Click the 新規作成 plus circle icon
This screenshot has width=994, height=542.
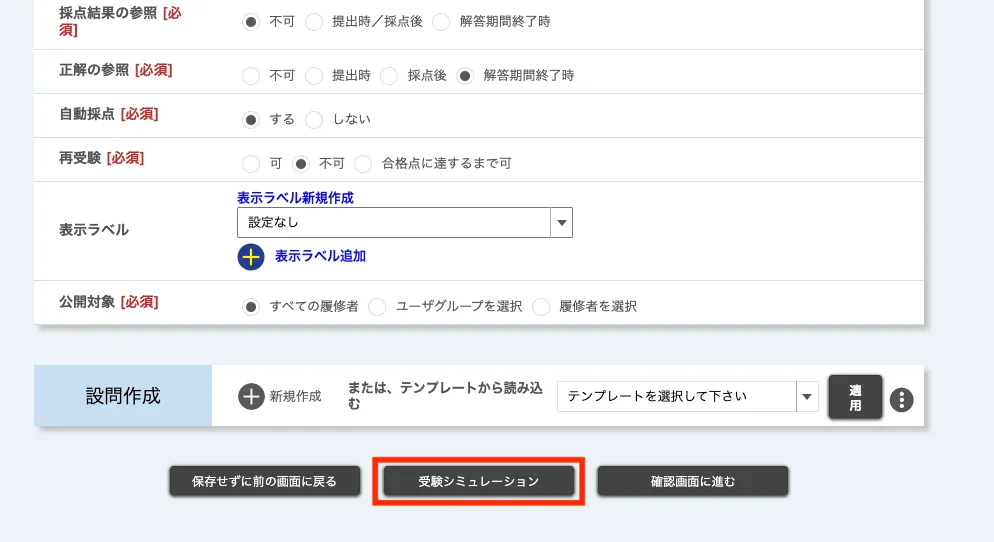(x=251, y=397)
